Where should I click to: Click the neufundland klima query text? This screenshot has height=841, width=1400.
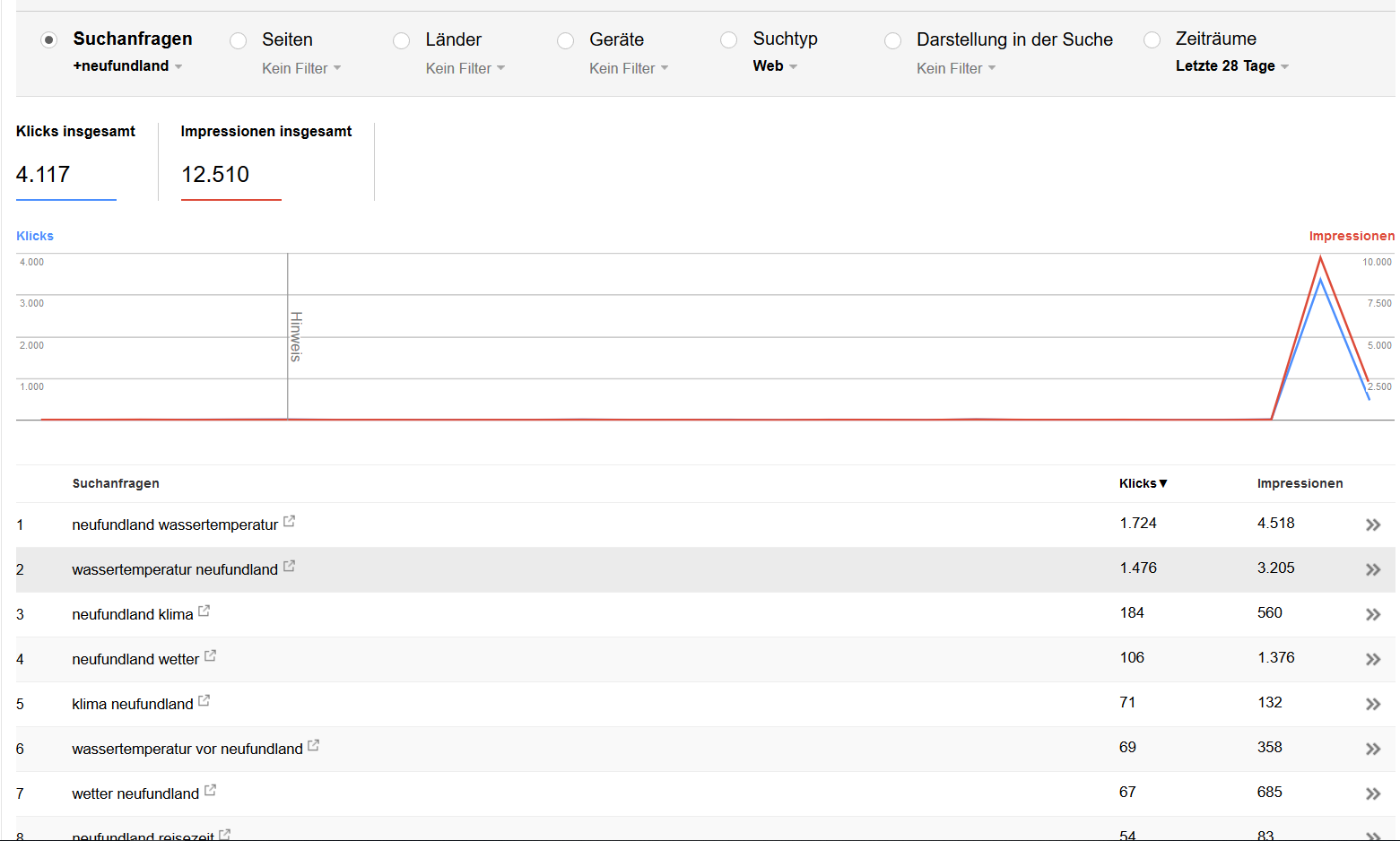pyautogui.click(x=133, y=615)
